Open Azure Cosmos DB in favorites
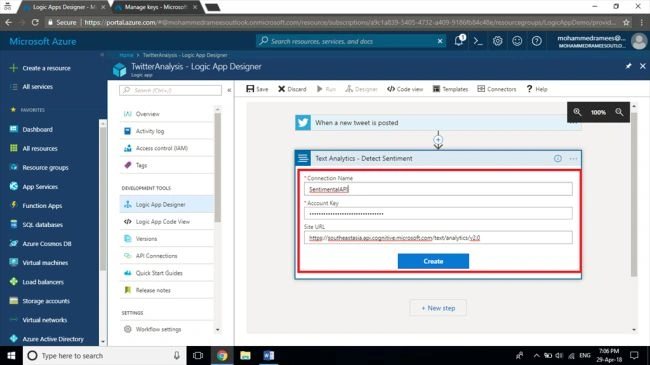This screenshot has width=650, height=365. click(x=47, y=243)
